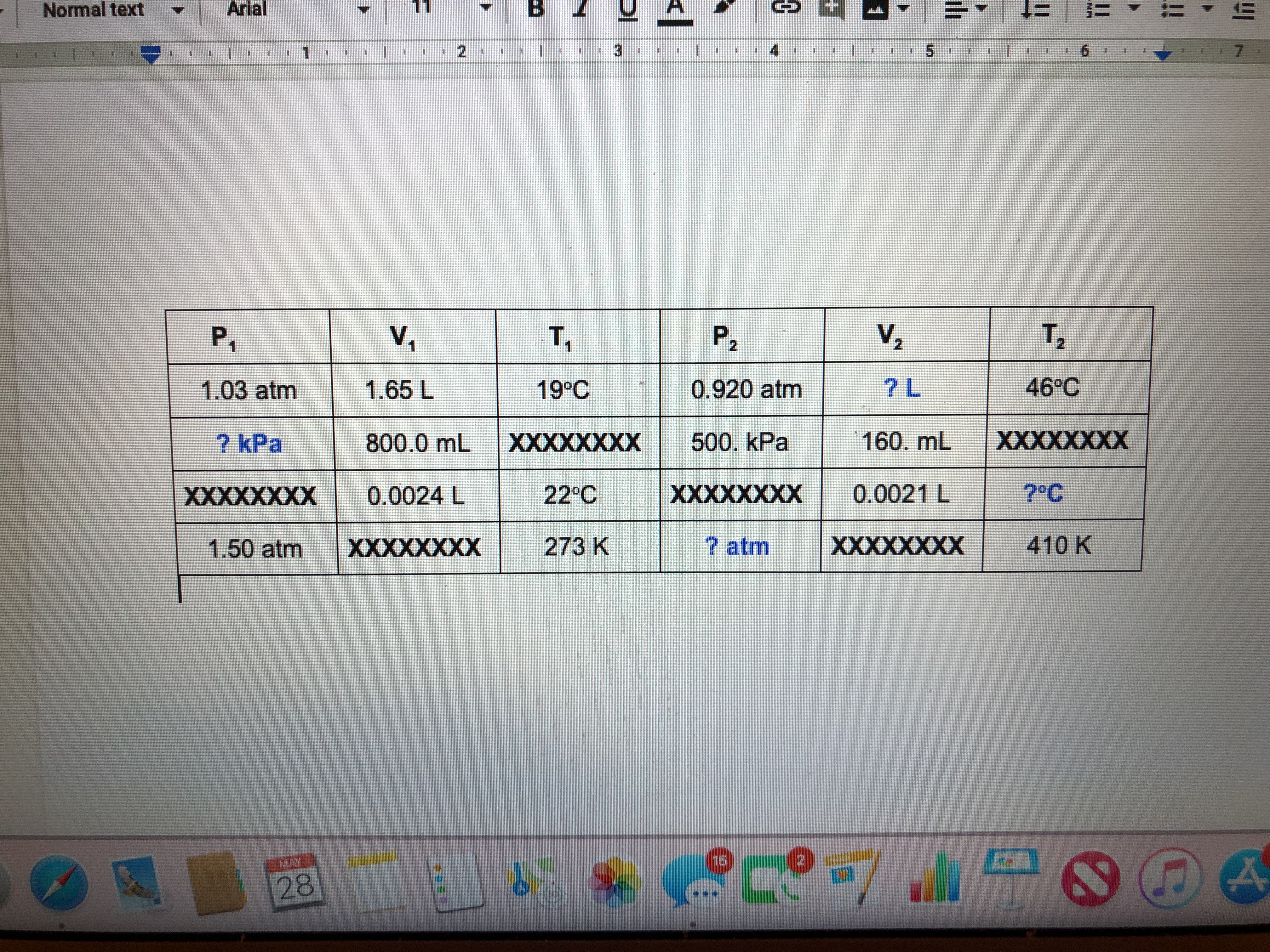Click the V2 header cell
The width and height of the screenshot is (1270, 952).
coord(907,335)
